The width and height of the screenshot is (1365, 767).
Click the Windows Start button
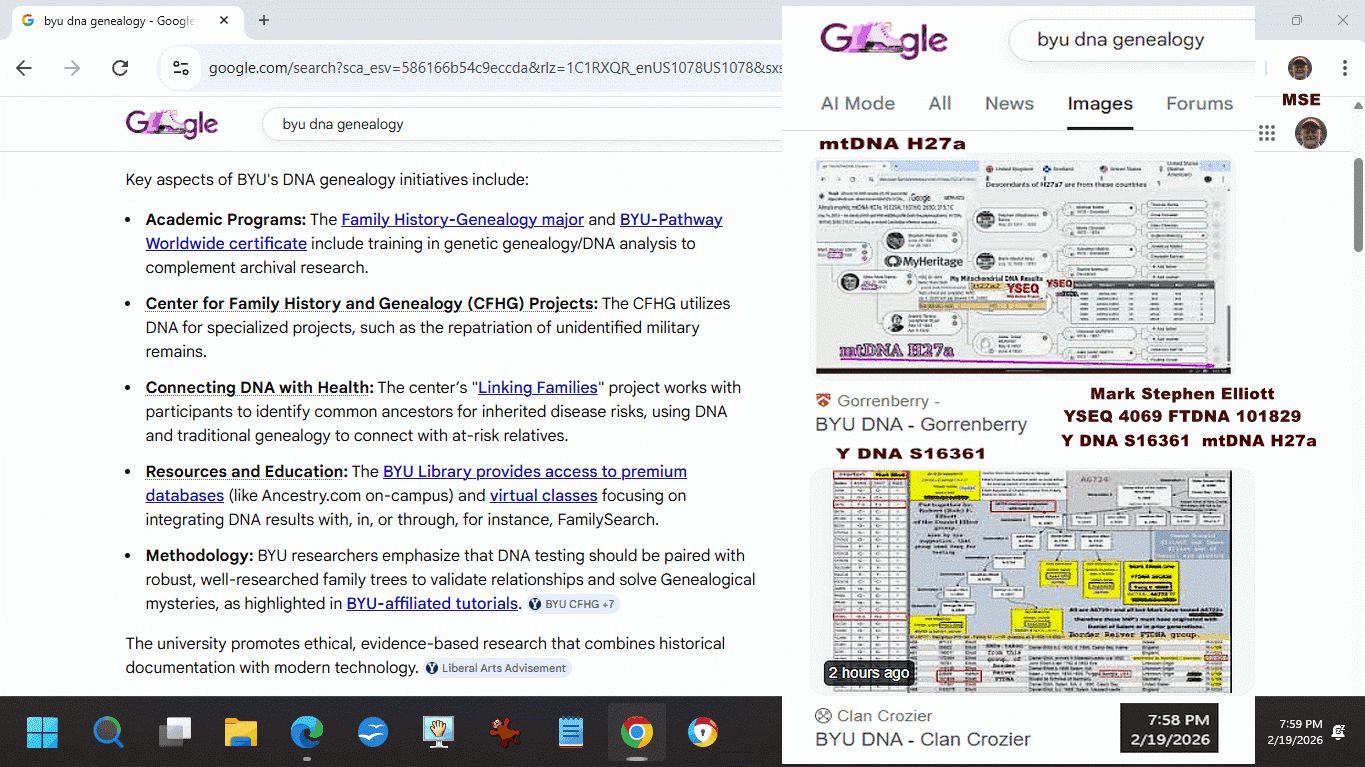coord(42,733)
